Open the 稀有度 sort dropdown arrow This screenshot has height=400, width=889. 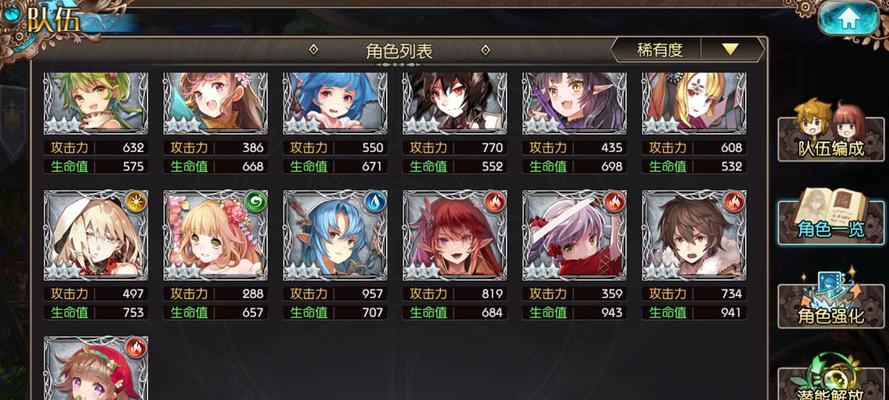pos(730,50)
